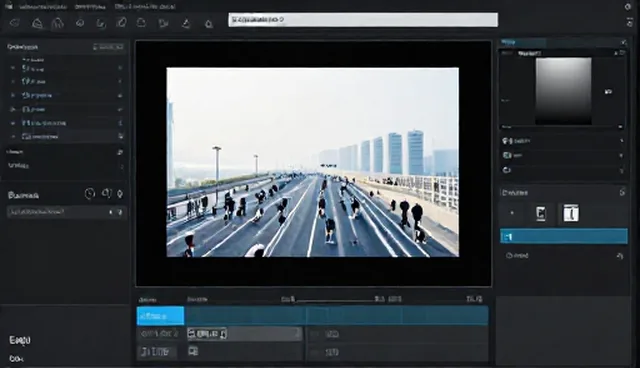640x368 pixels.
Task: Click the button in the left panel header
Action: pyautogui.click(x=108, y=47)
